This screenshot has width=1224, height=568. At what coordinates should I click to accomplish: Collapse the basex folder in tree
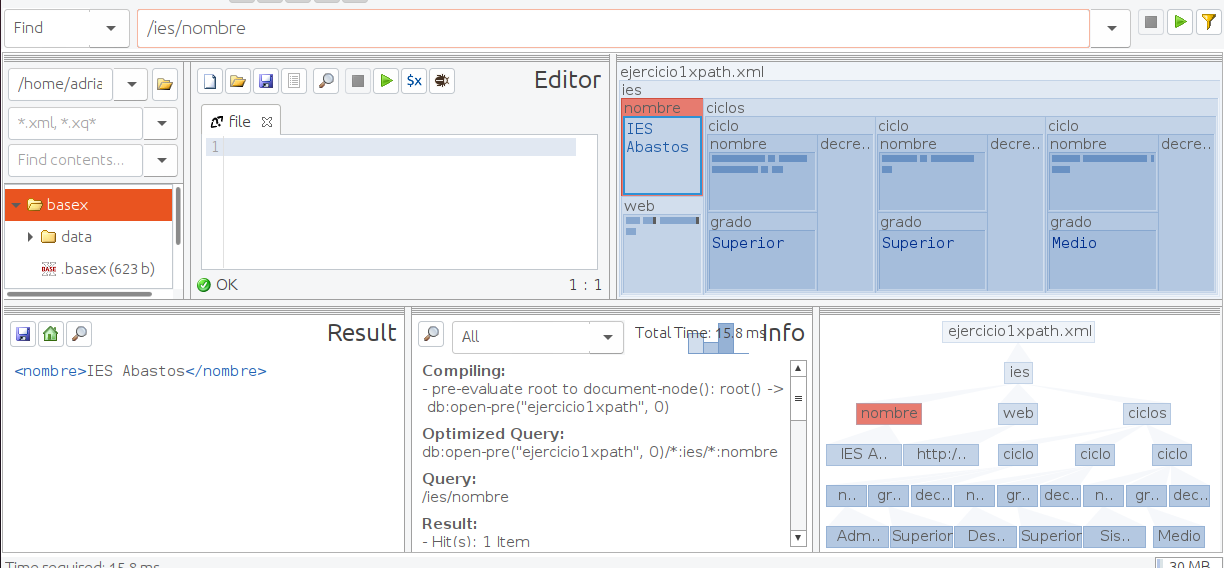[x=15, y=205]
